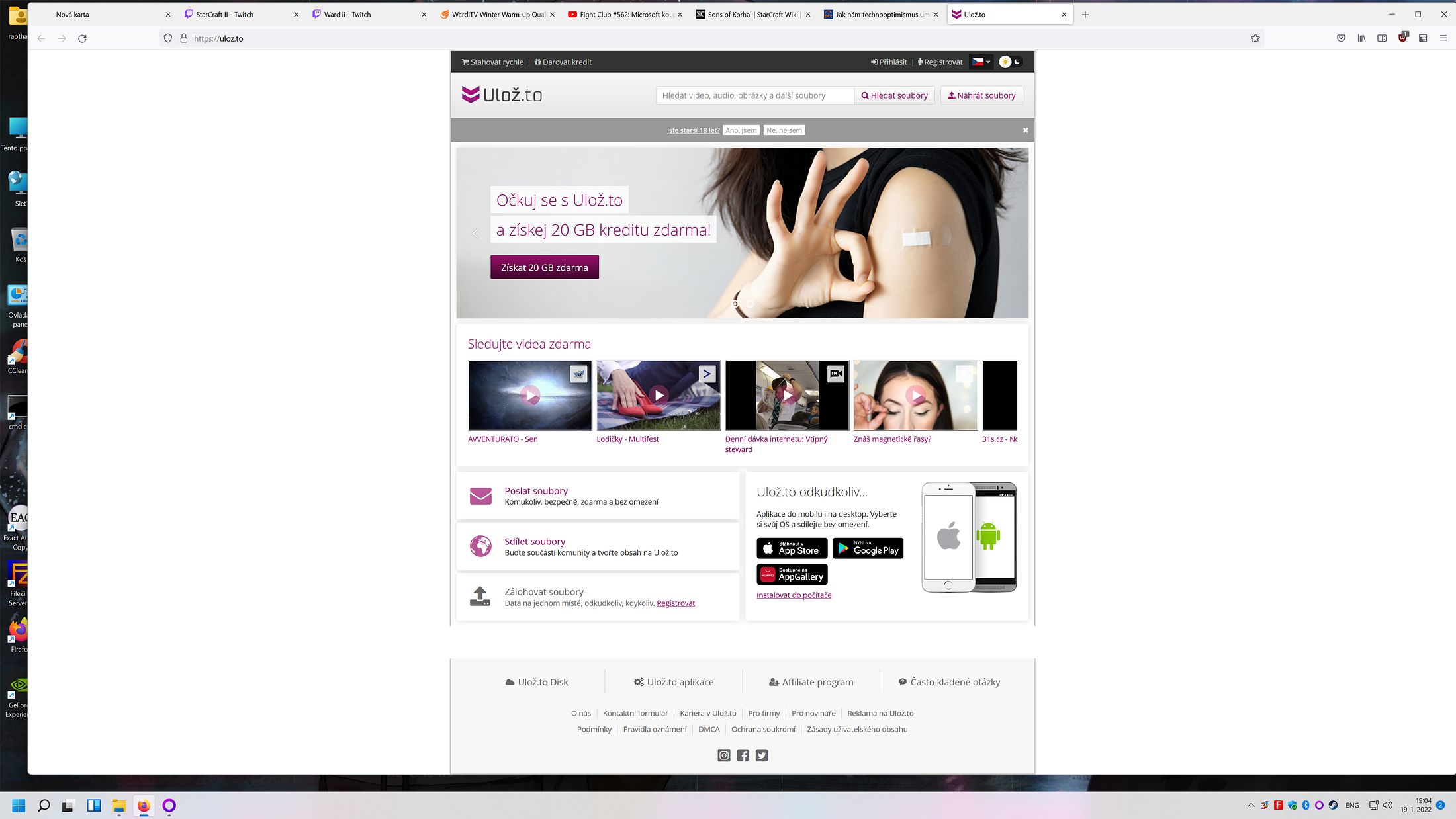Answer "Ano, jsem" to age question
Image resolution: width=1456 pixels, height=819 pixels.
[741, 130]
